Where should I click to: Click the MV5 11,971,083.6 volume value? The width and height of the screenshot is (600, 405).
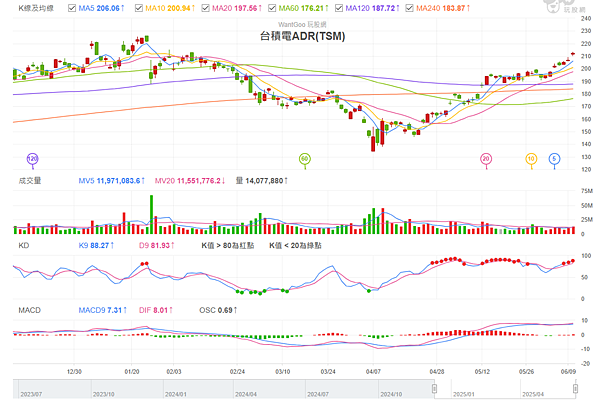coord(111,181)
